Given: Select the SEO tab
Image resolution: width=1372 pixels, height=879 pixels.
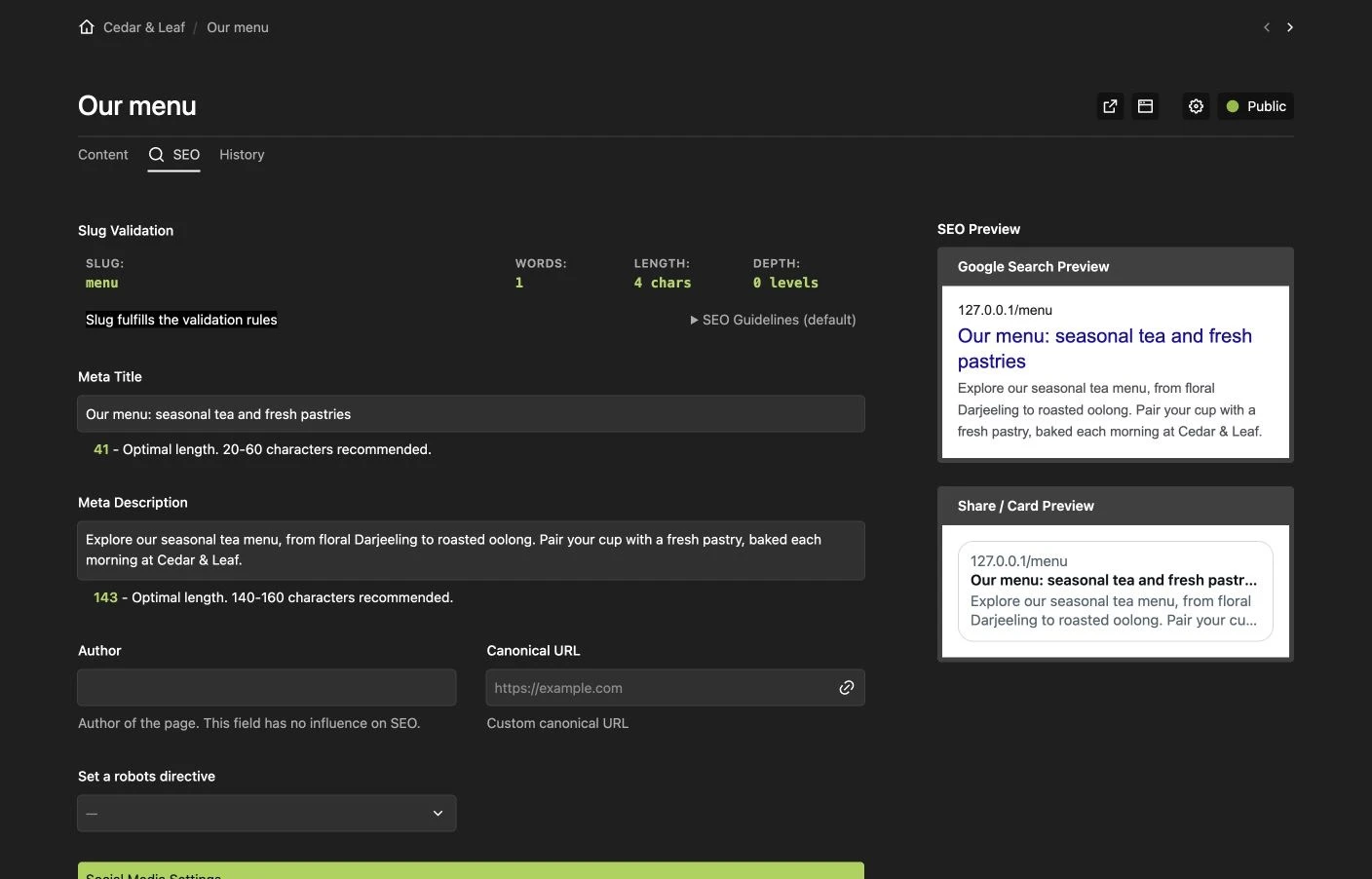Looking at the screenshot, I should point(174,155).
